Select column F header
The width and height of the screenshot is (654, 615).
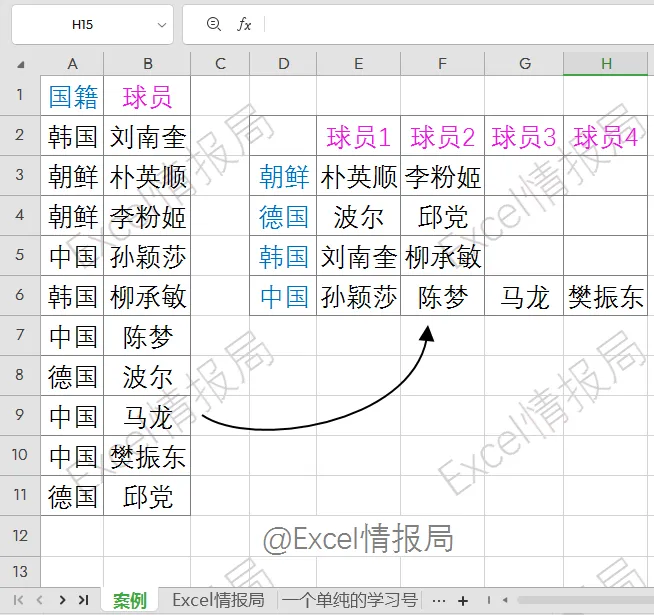(443, 64)
